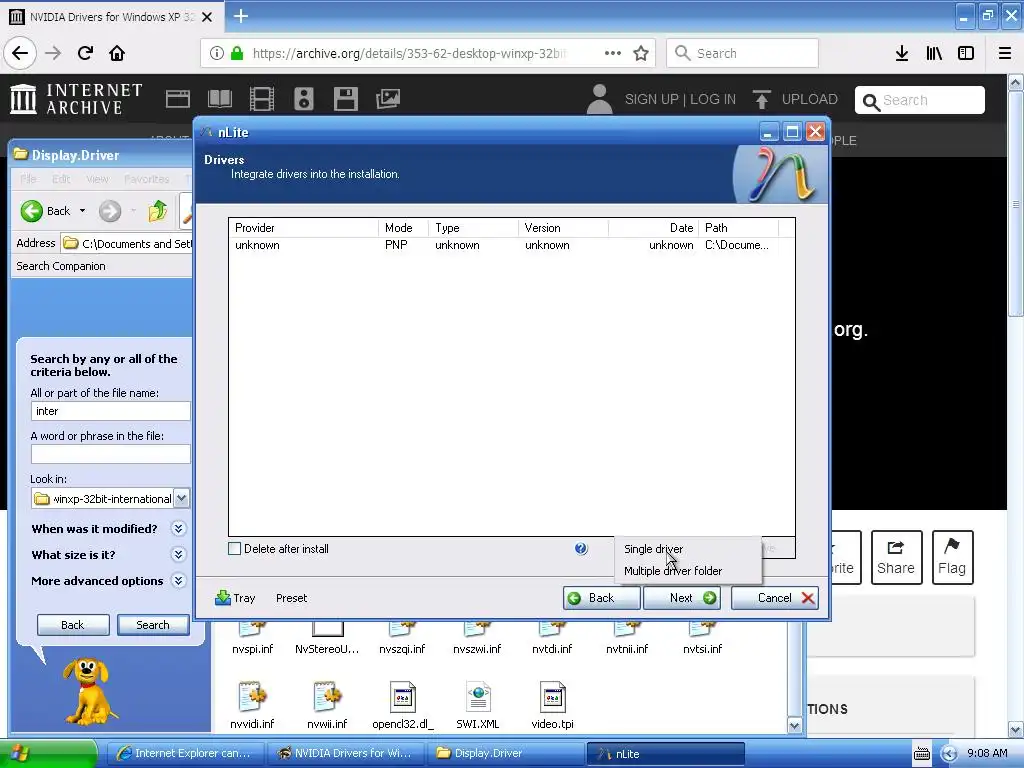Sort driver list by Version column
Screen dimensions: 1024x768
(564, 228)
